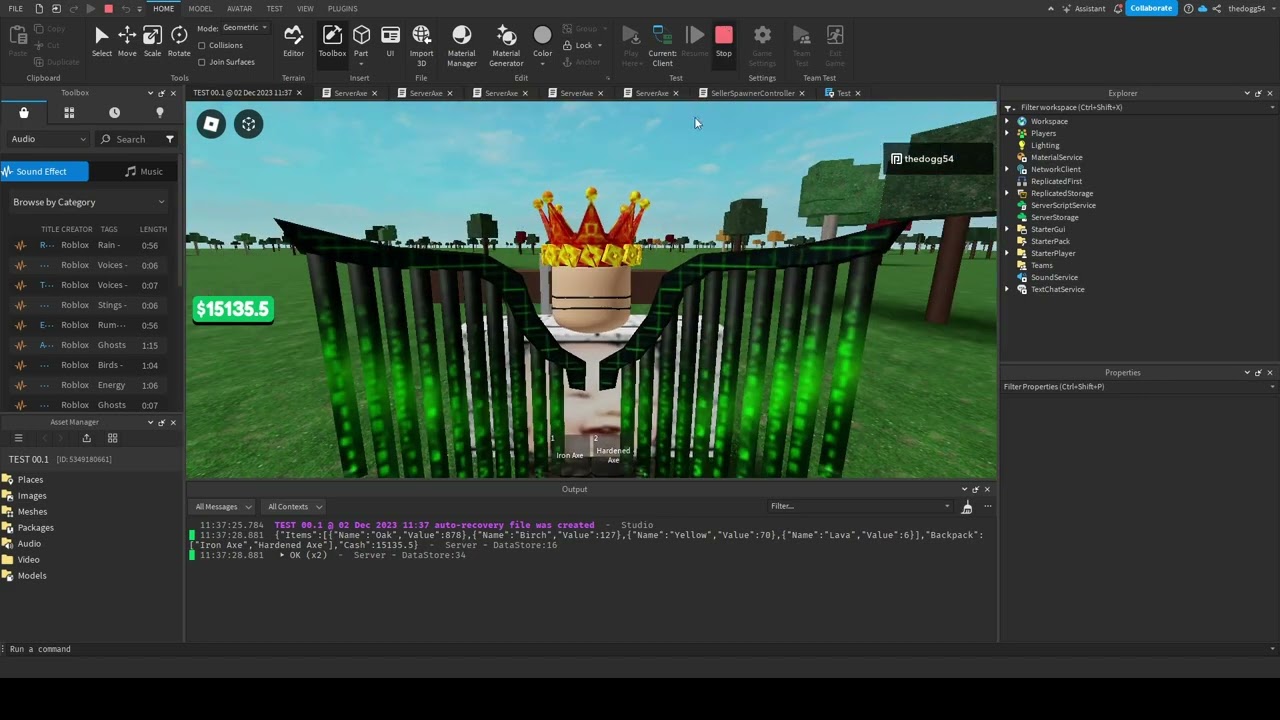Play the Stings sound preview waveform
The image size is (1280, 720).
[x=20, y=305]
